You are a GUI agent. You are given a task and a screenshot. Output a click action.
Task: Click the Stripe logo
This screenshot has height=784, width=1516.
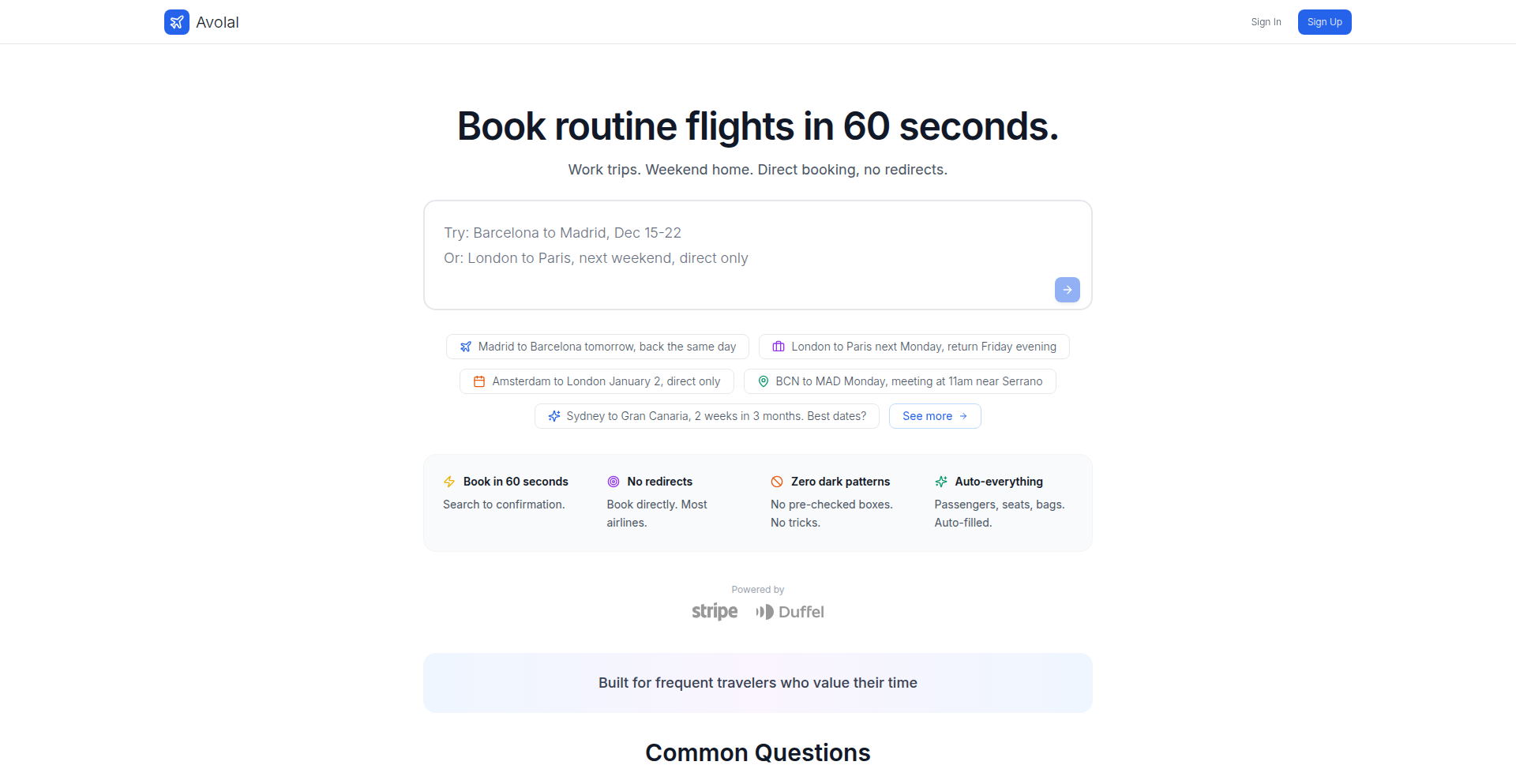(x=715, y=612)
